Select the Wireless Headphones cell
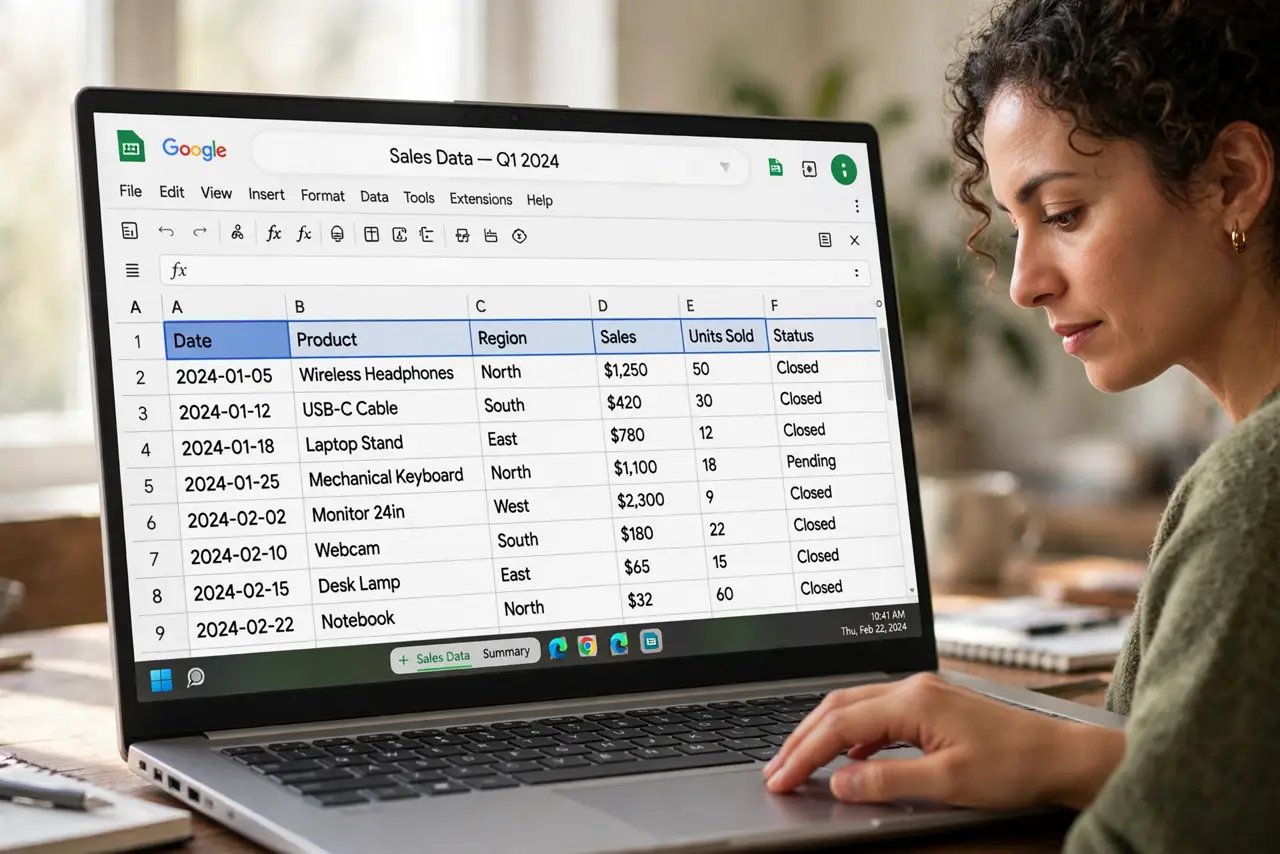The height and width of the screenshot is (854, 1280). [382, 374]
